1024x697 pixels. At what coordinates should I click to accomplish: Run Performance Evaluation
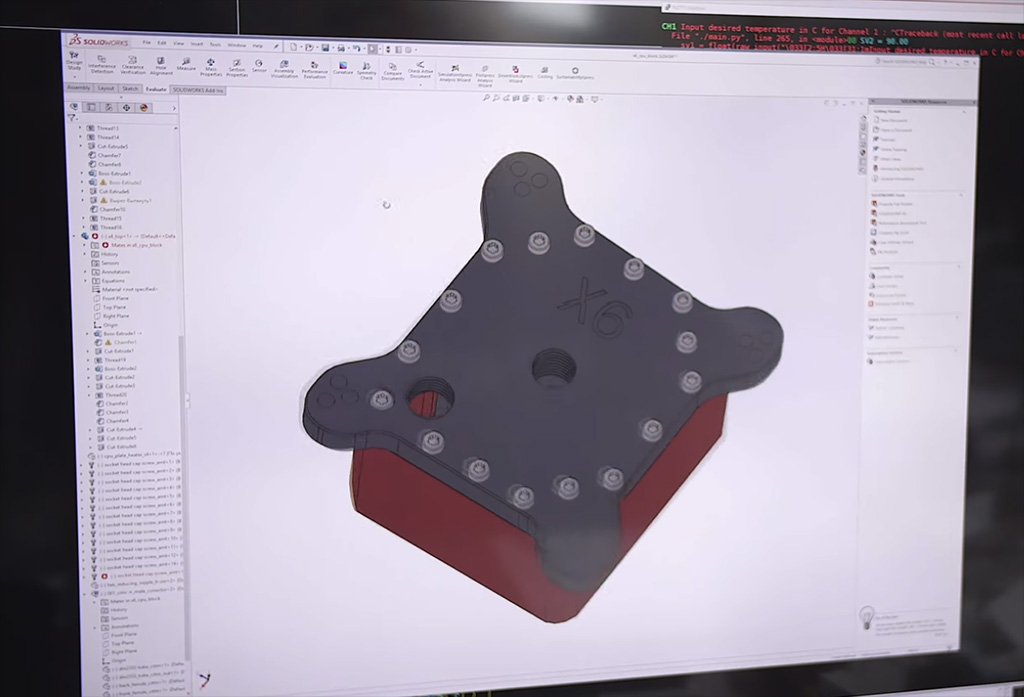click(x=314, y=69)
